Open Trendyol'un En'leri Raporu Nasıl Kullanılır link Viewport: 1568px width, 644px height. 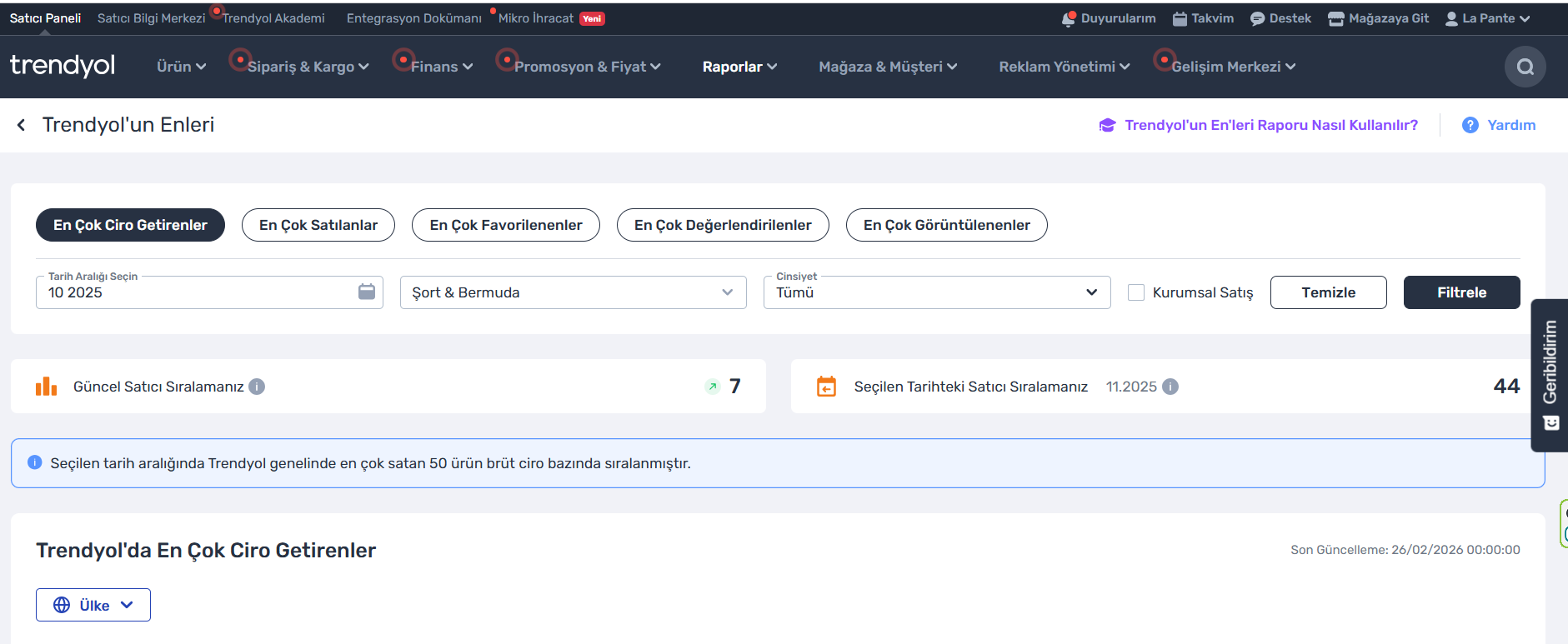[x=1271, y=125]
